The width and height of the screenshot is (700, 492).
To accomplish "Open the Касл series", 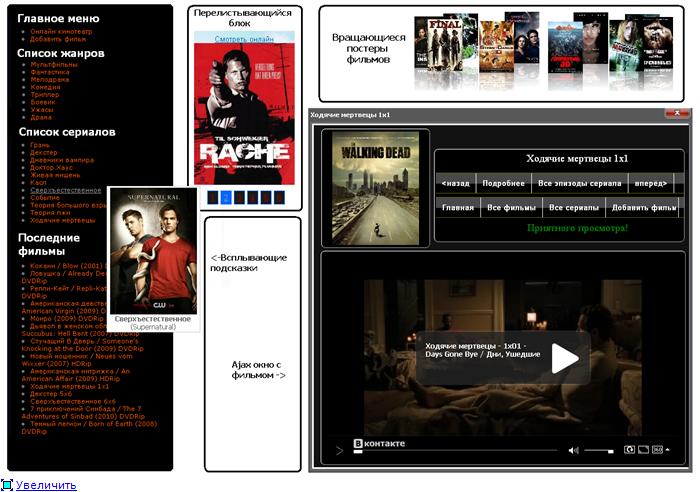I will pyautogui.click(x=38, y=183).
